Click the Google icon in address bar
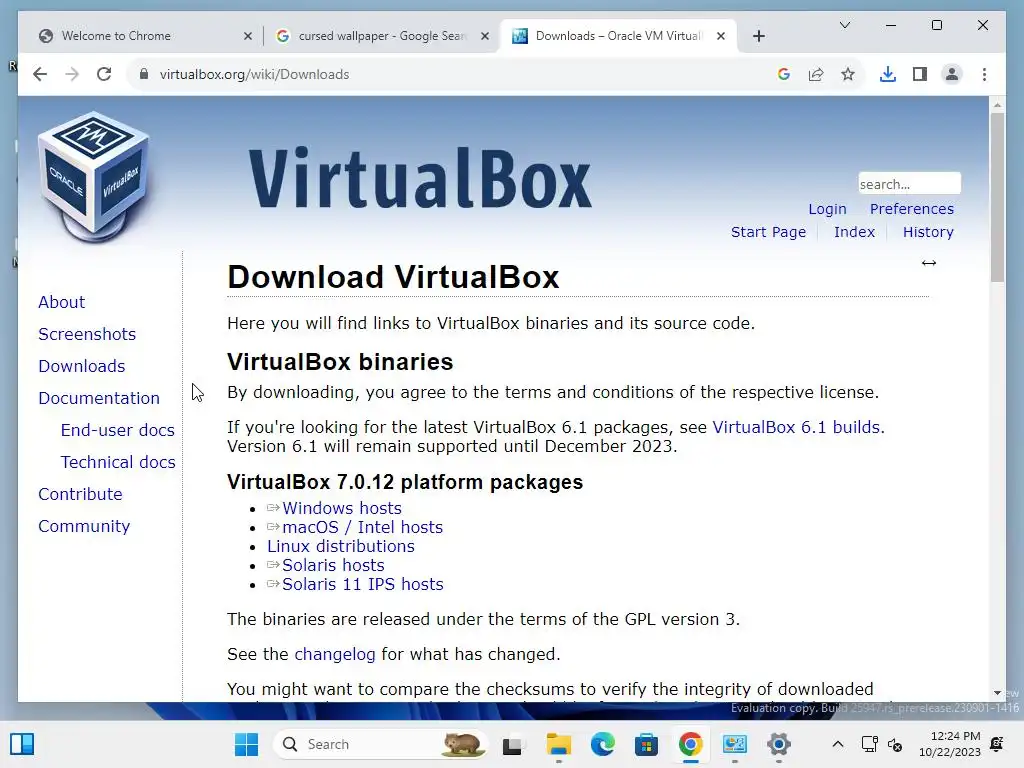1024x768 pixels. pos(784,74)
